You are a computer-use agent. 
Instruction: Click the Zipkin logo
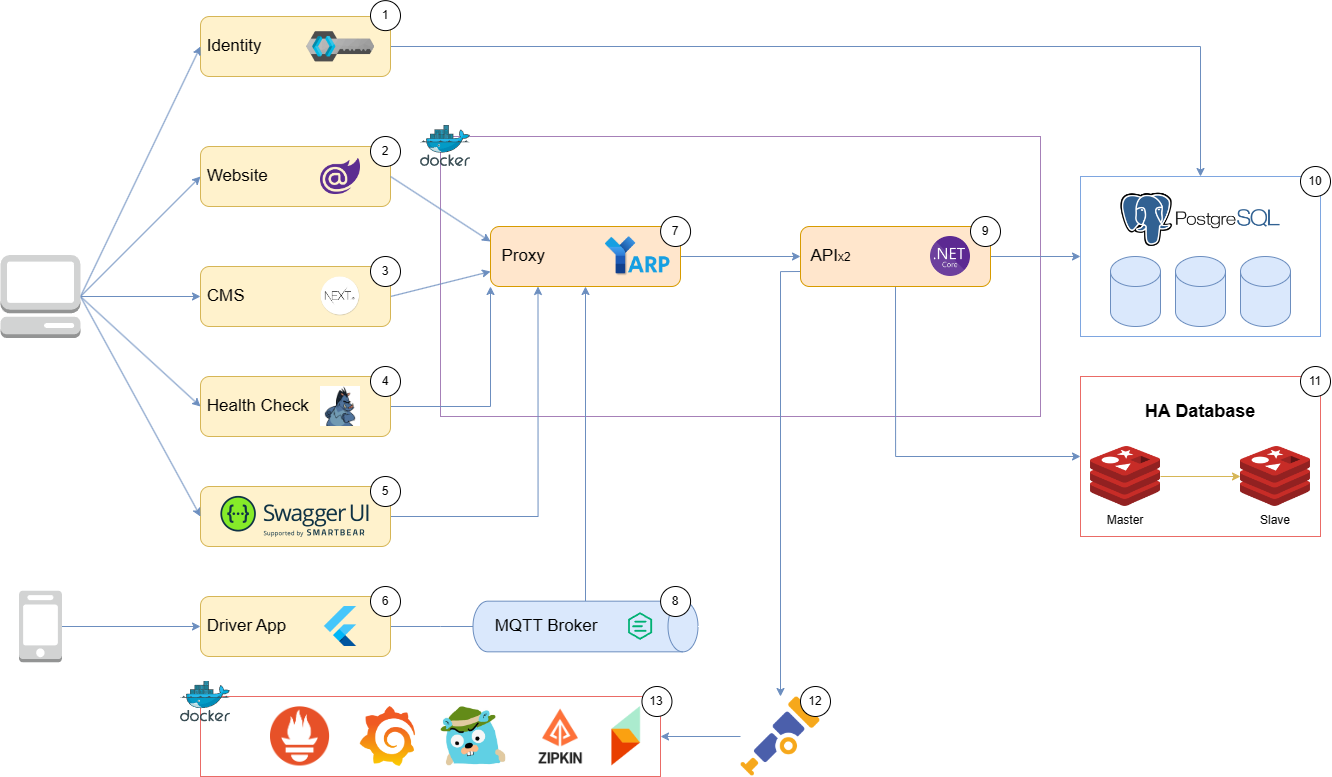(x=559, y=737)
